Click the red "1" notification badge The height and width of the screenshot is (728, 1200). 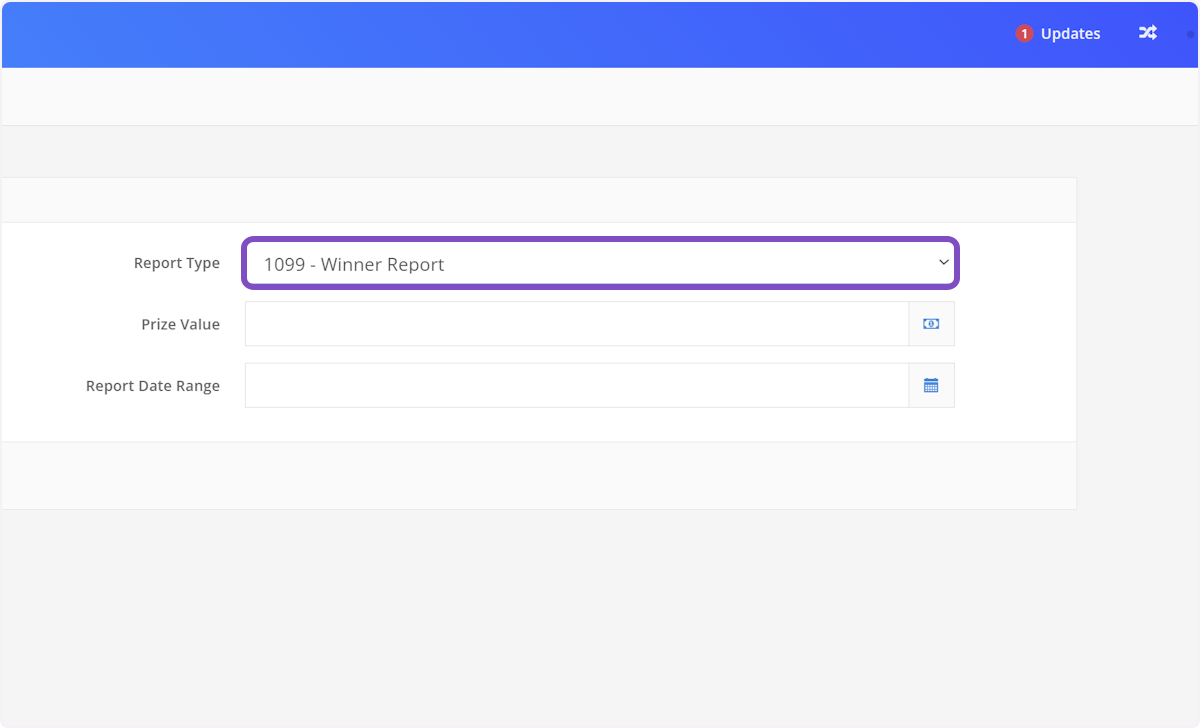pos(1023,33)
